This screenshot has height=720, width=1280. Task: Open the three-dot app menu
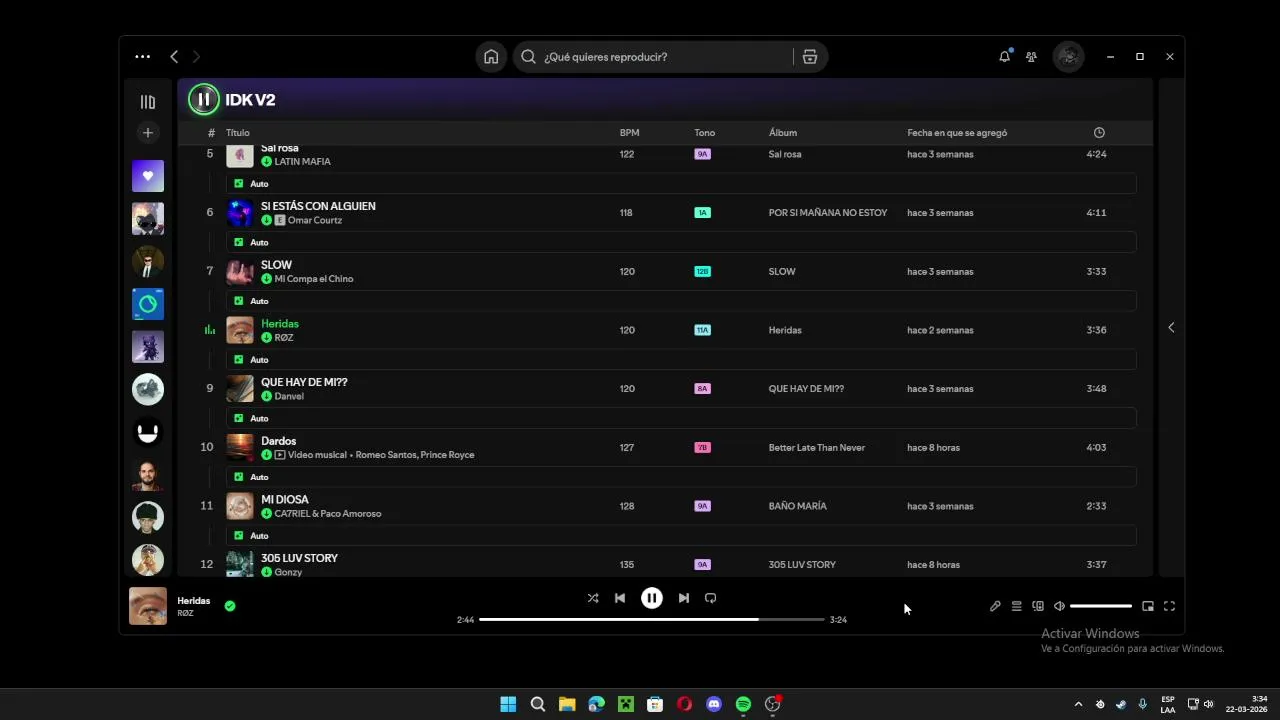pyautogui.click(x=143, y=57)
